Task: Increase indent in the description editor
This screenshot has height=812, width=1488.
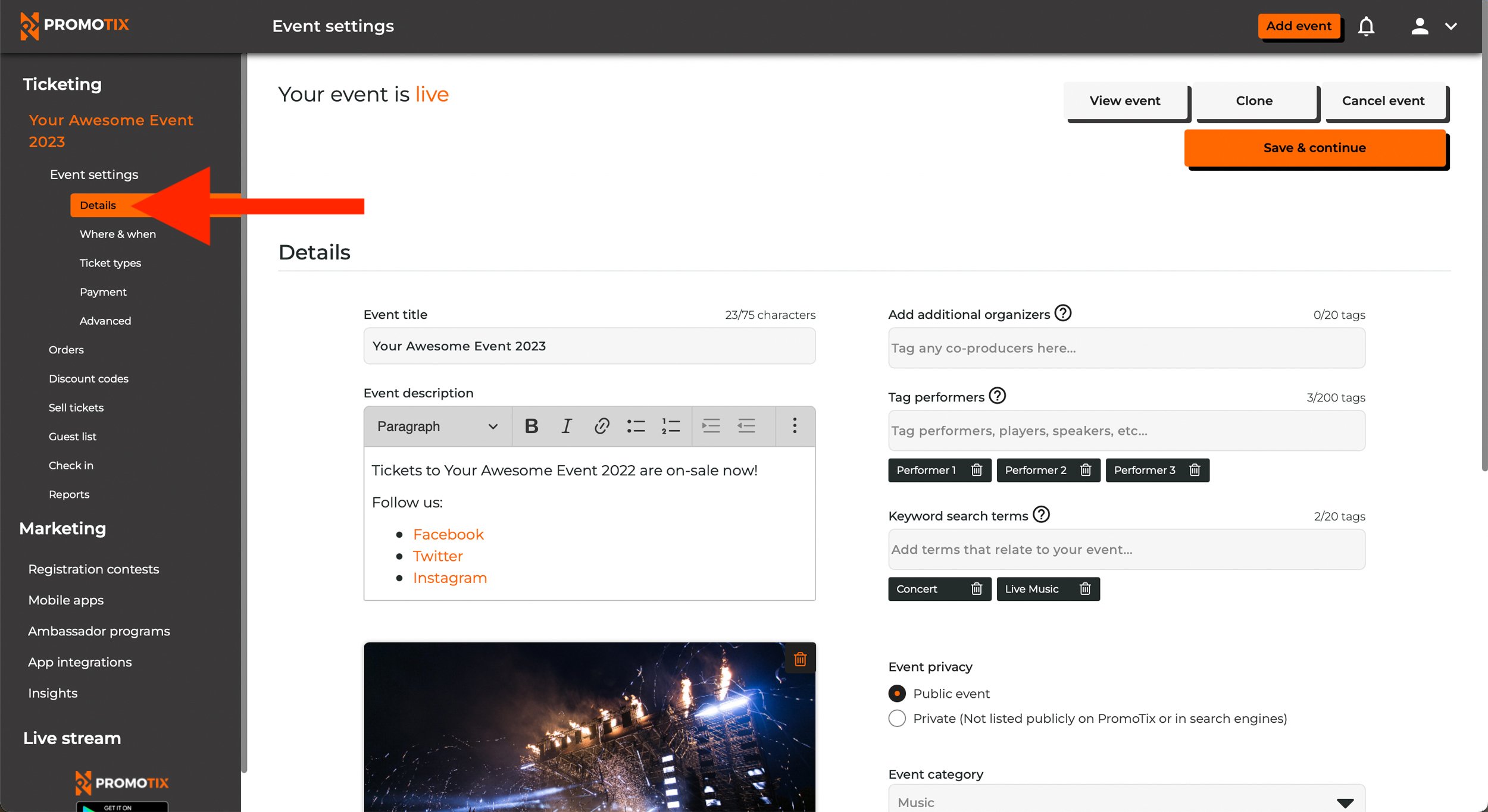Action: tap(711, 426)
